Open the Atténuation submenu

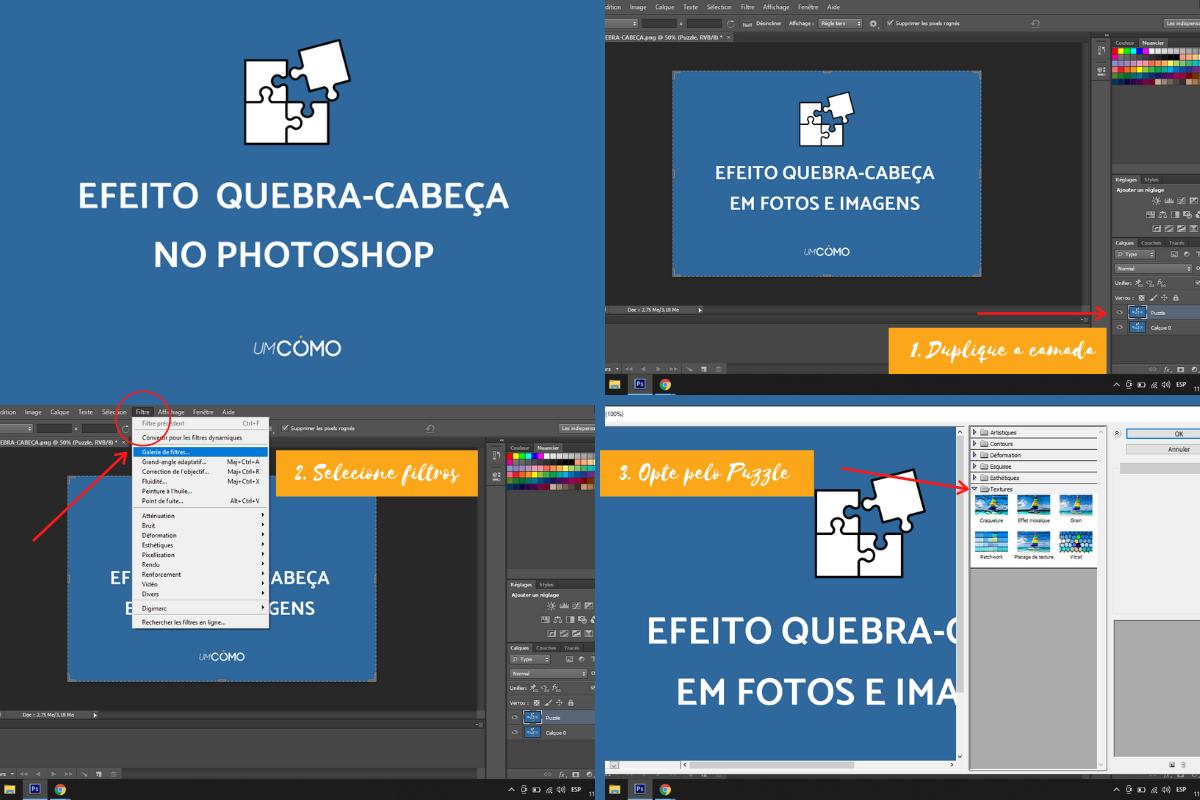pyautogui.click(x=158, y=516)
